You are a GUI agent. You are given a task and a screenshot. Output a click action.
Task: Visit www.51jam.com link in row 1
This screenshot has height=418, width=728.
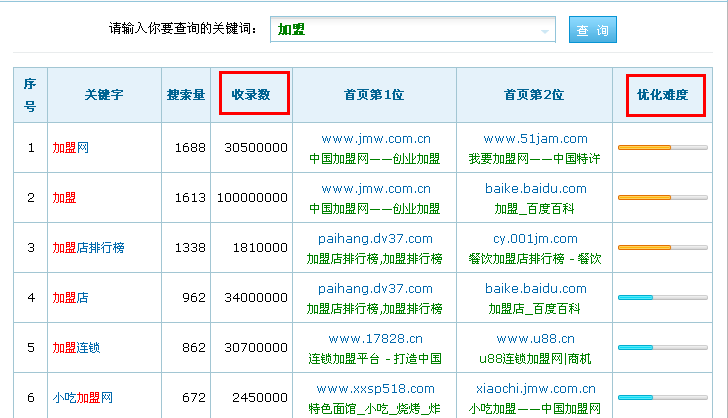(535, 139)
